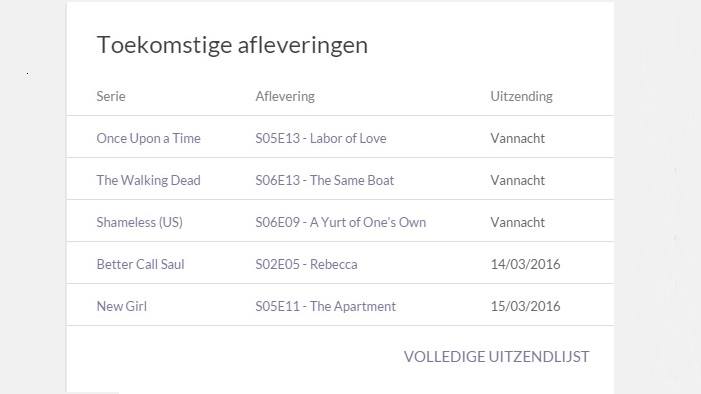Open episode S05E13 - Labor of Love
The image size is (701, 394).
(x=321, y=138)
